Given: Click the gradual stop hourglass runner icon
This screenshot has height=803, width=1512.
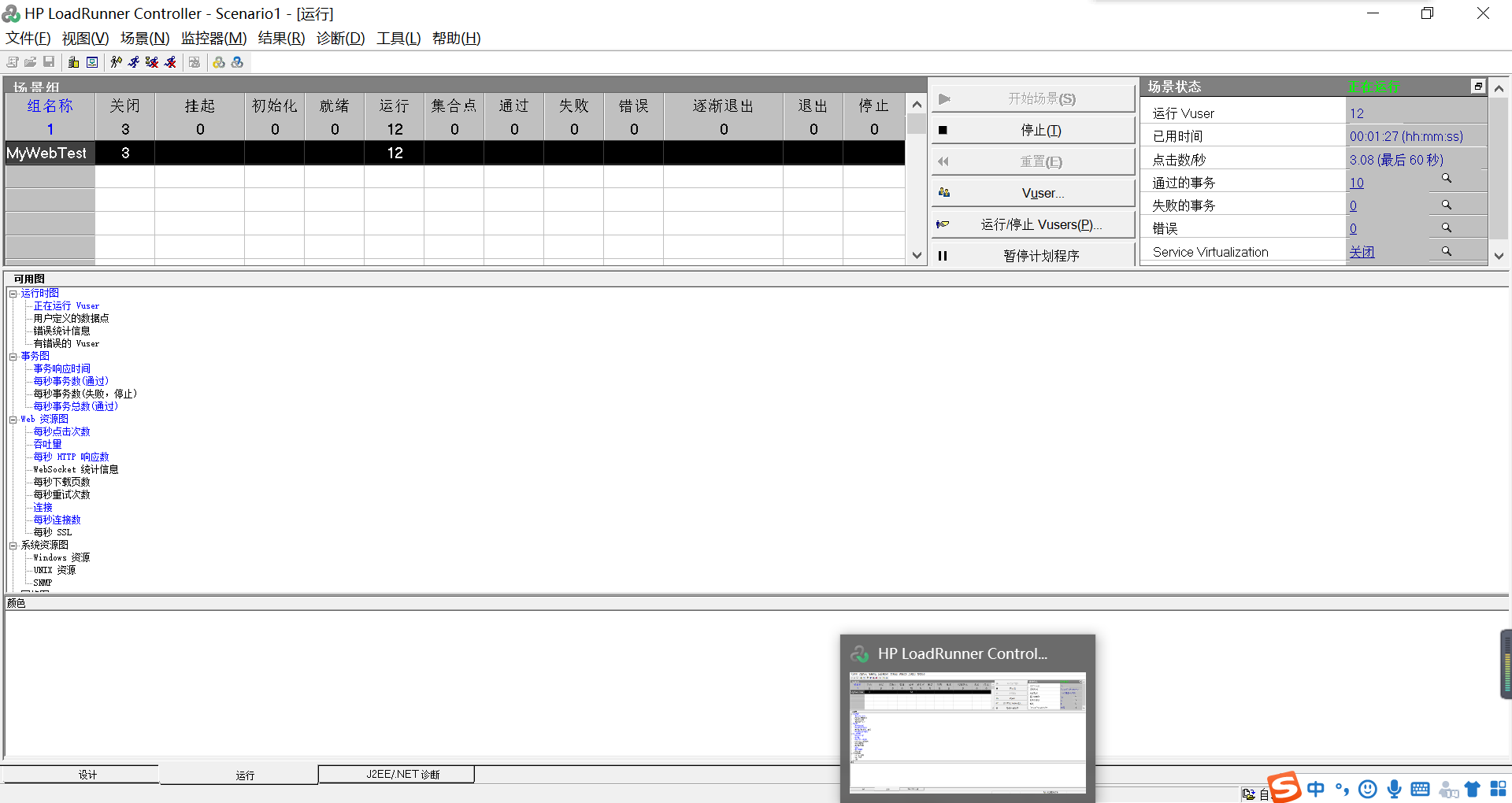Looking at the screenshot, I should 152,62.
